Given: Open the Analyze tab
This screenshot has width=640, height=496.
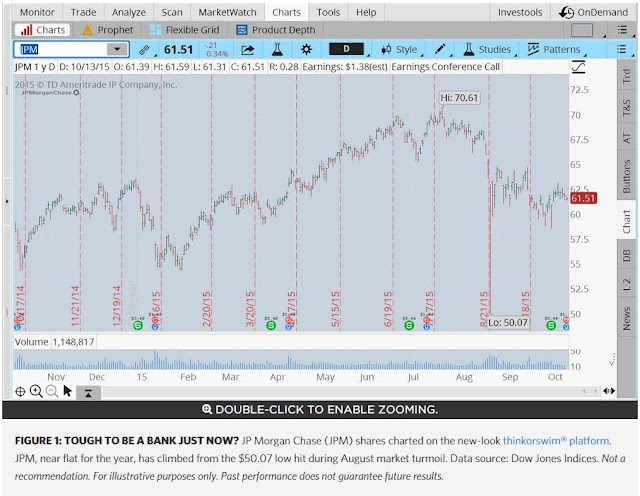Looking at the screenshot, I should 129,12.
